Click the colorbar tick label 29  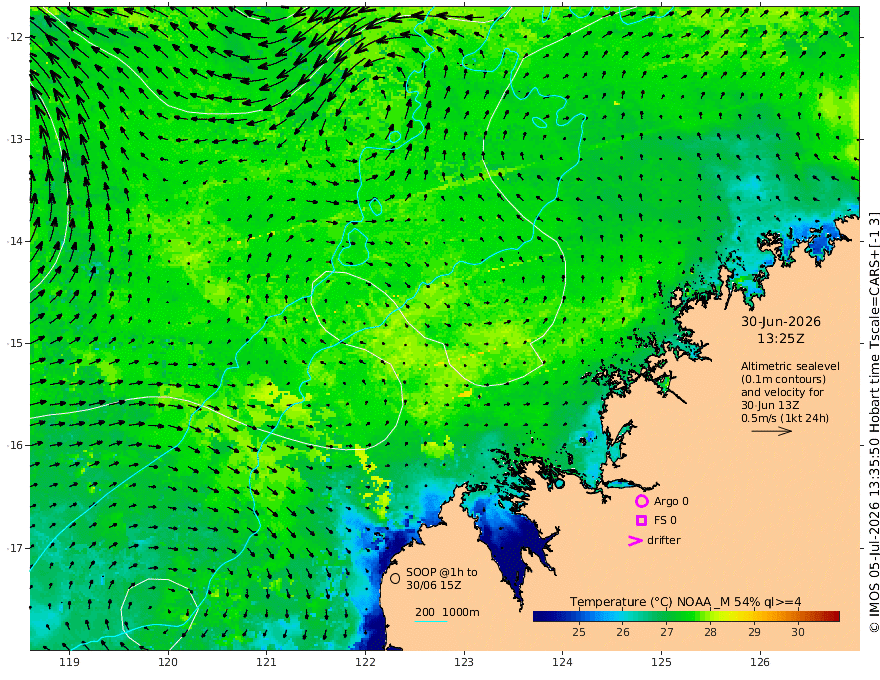click(754, 632)
